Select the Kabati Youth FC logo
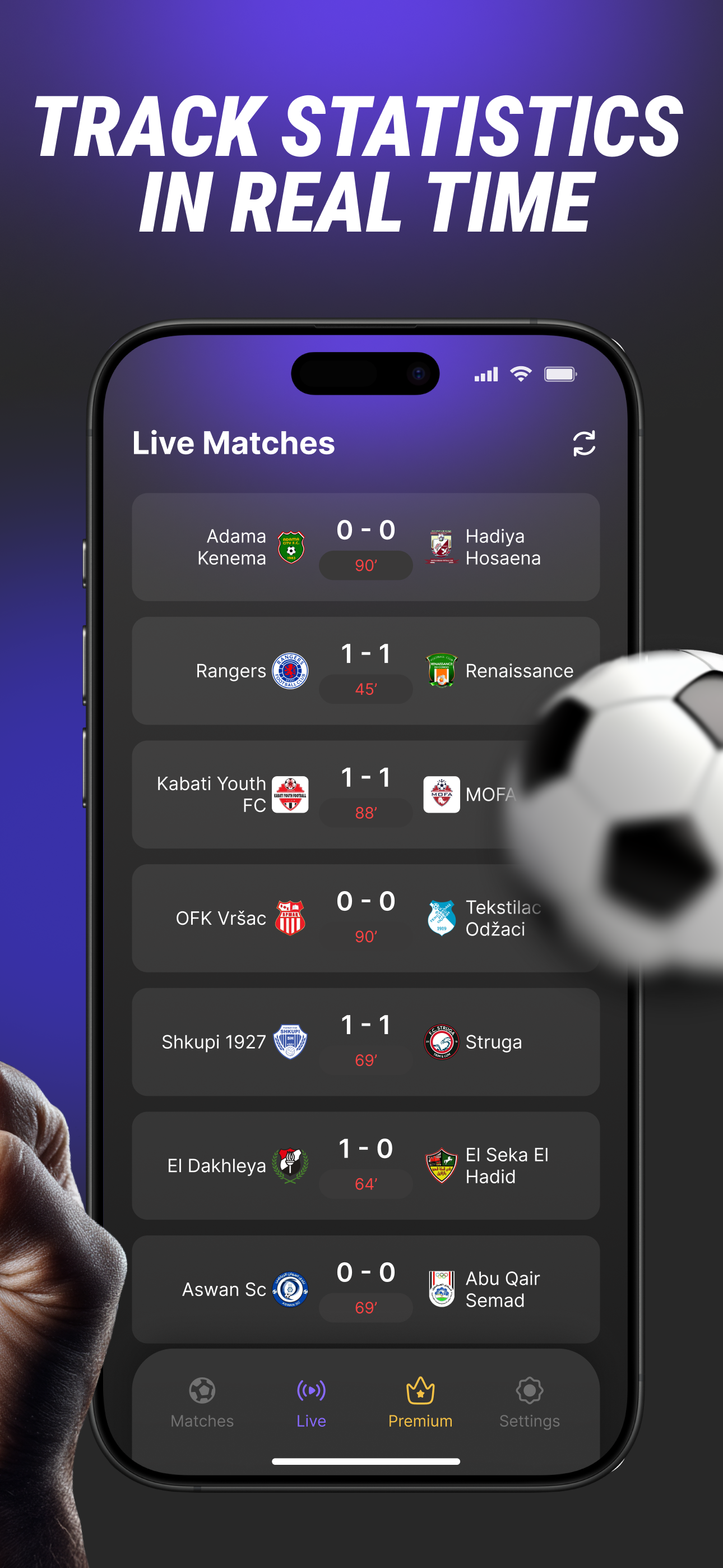The image size is (723, 1568). coord(290,794)
